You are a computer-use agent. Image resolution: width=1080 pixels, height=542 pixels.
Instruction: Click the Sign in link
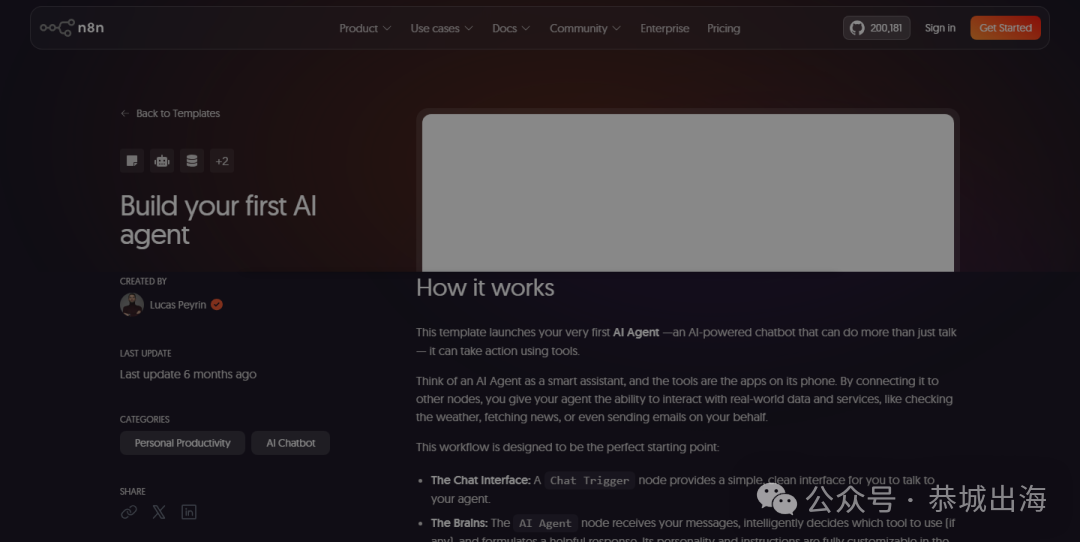(x=939, y=28)
